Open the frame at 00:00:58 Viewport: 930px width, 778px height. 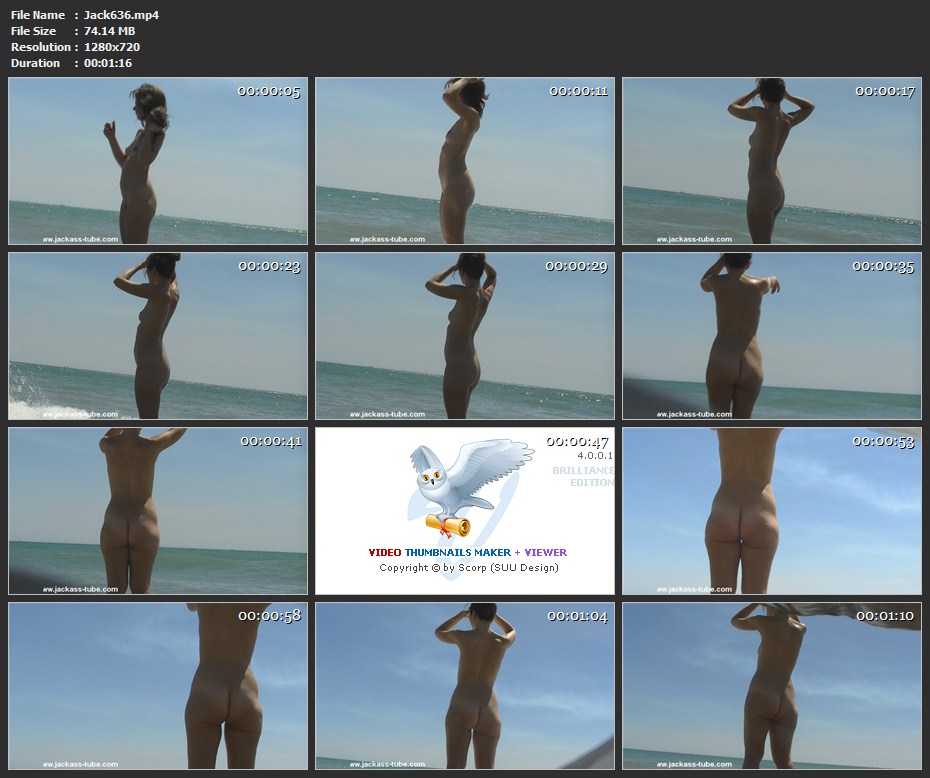tap(158, 686)
